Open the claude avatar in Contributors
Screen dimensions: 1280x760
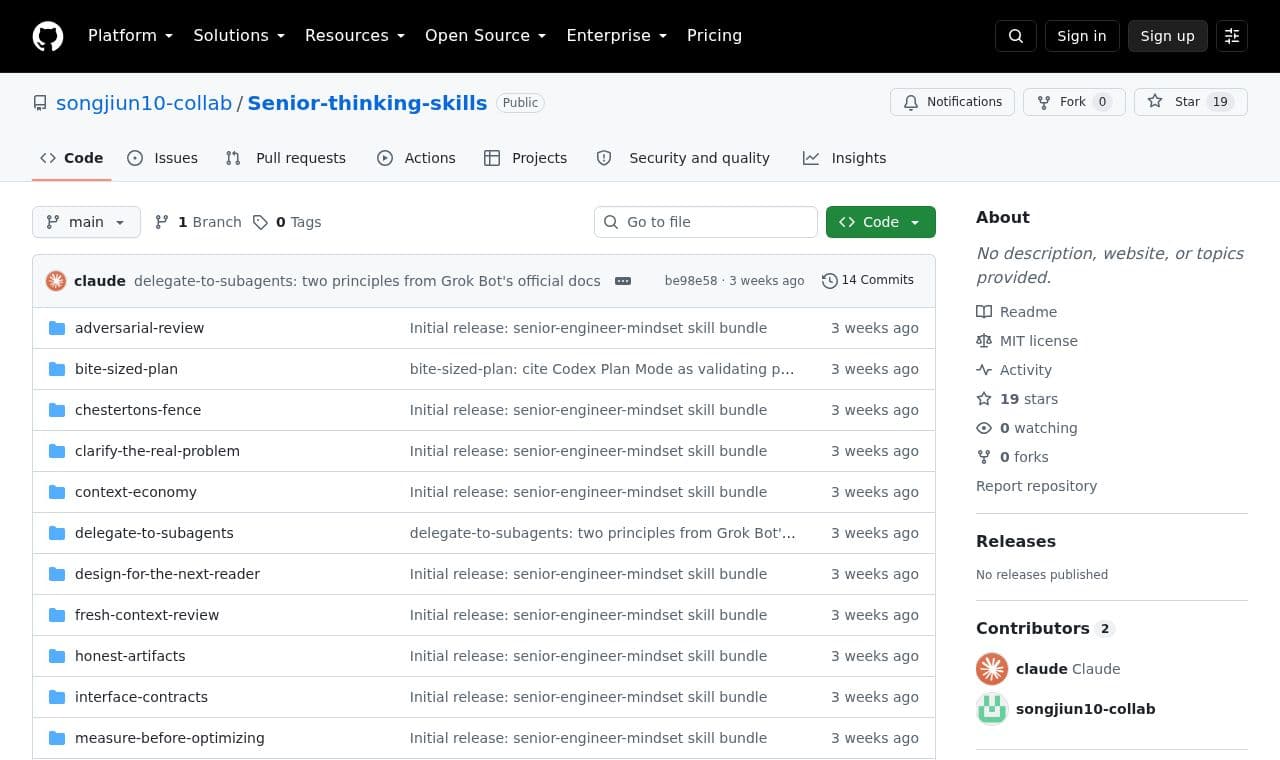pos(992,669)
